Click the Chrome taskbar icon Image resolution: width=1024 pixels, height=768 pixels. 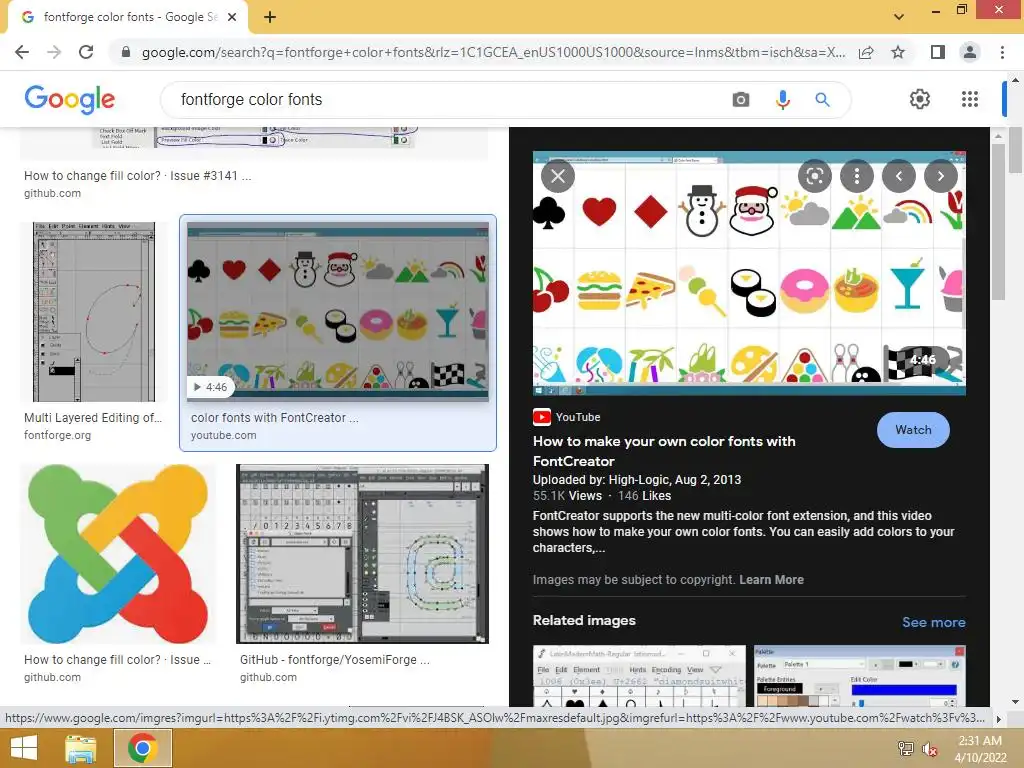143,748
